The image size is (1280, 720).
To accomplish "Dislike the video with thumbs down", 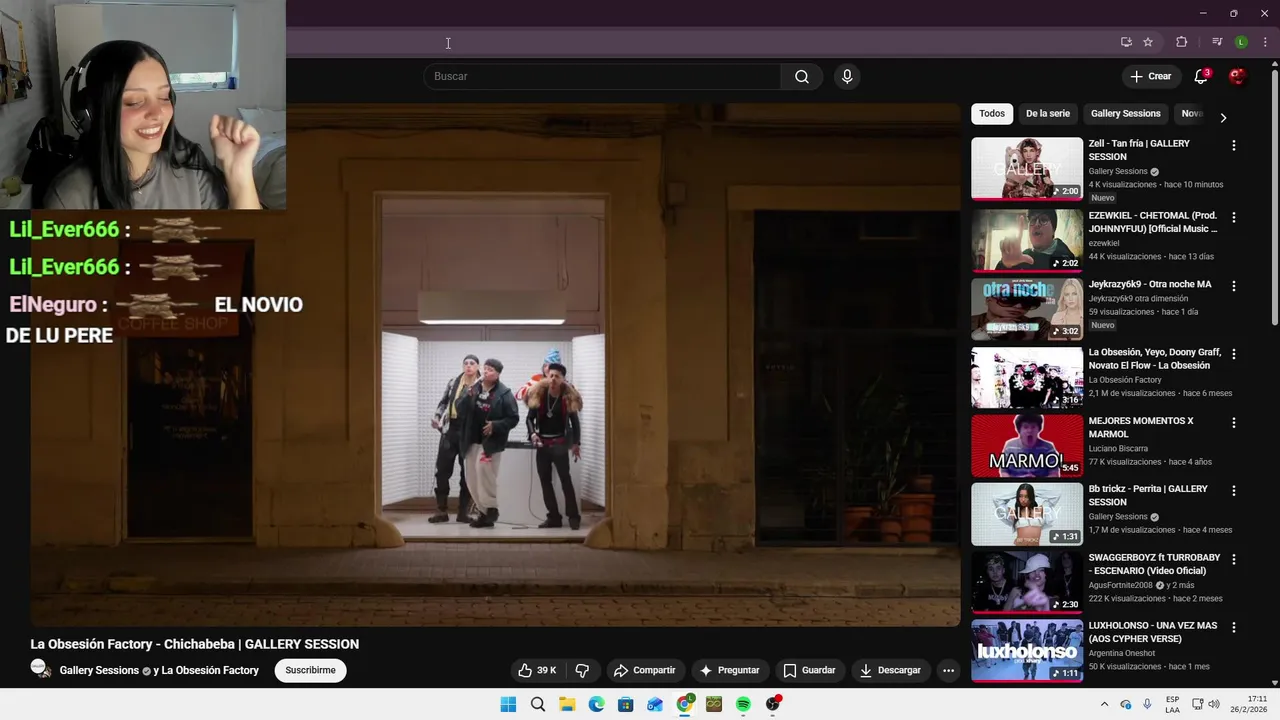I will click(583, 670).
